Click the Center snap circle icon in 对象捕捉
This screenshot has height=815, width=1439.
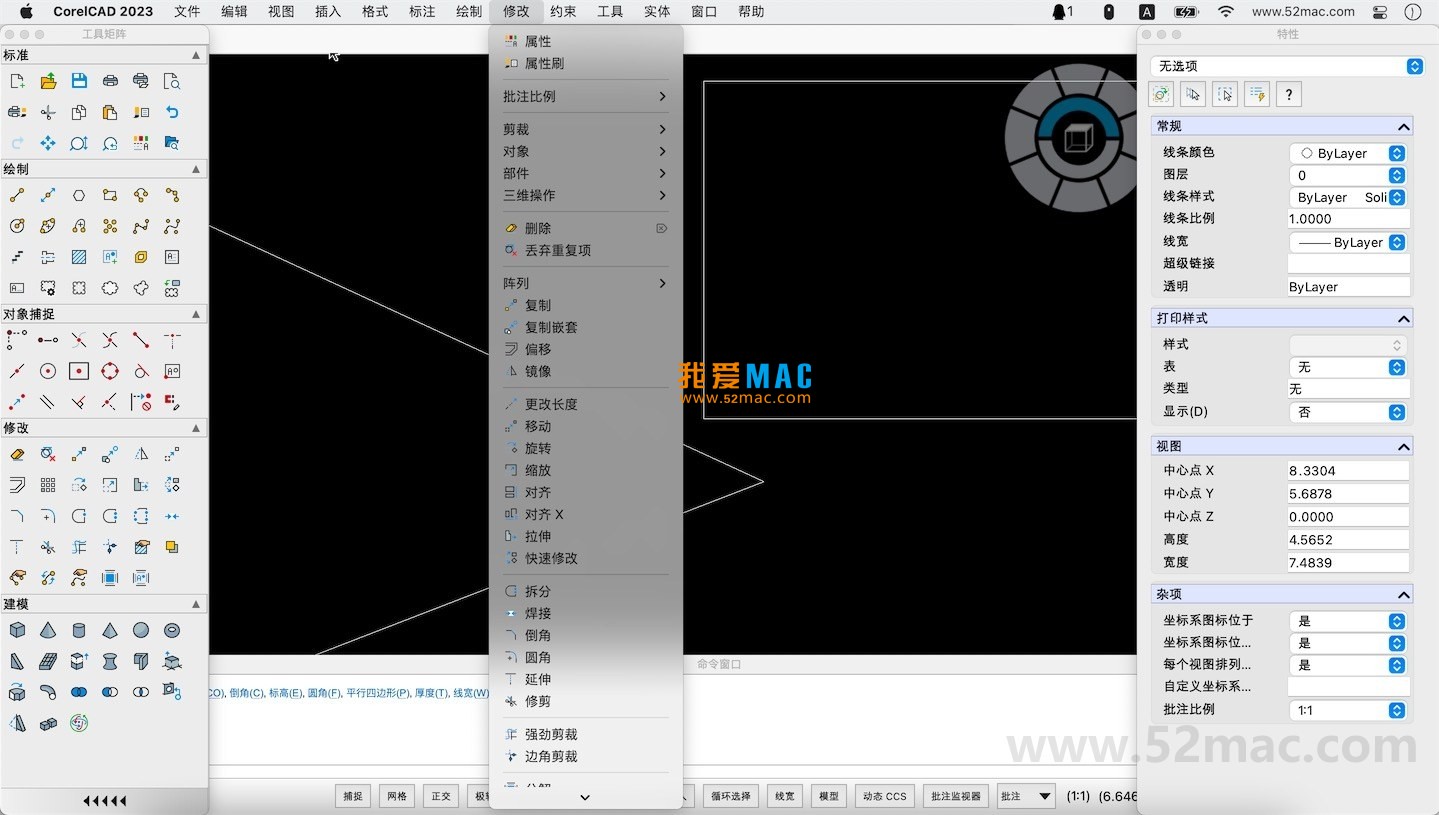(48, 371)
